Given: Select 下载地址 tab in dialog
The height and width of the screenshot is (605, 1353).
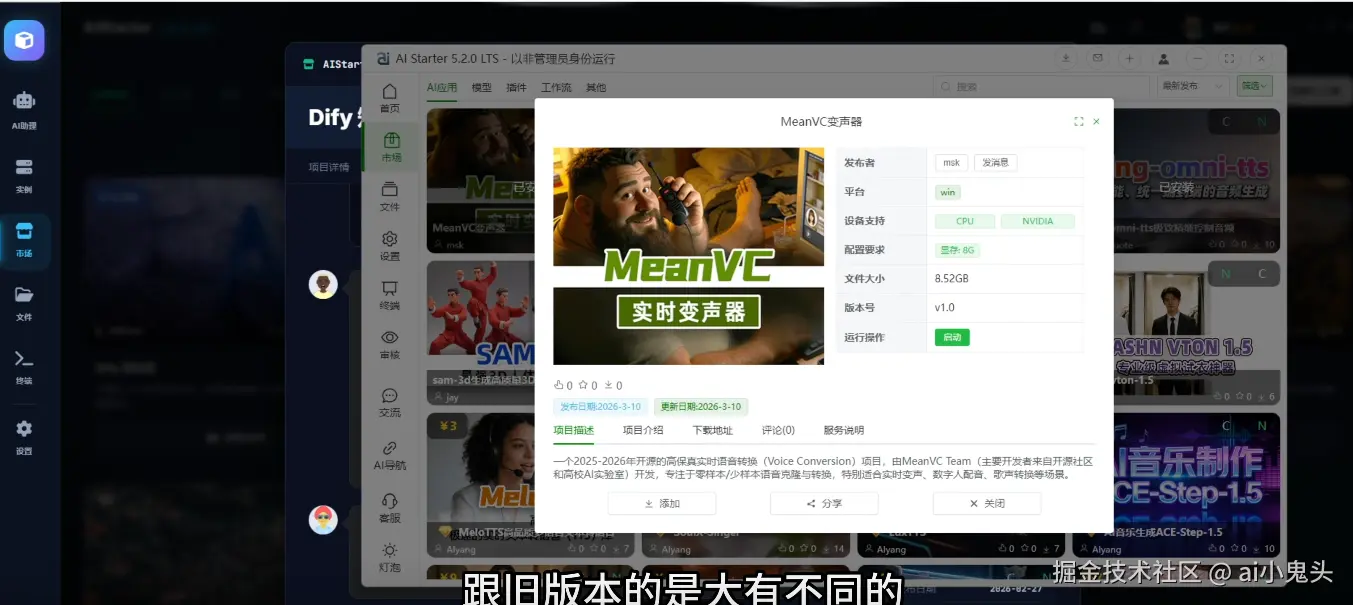Looking at the screenshot, I should tap(712, 430).
